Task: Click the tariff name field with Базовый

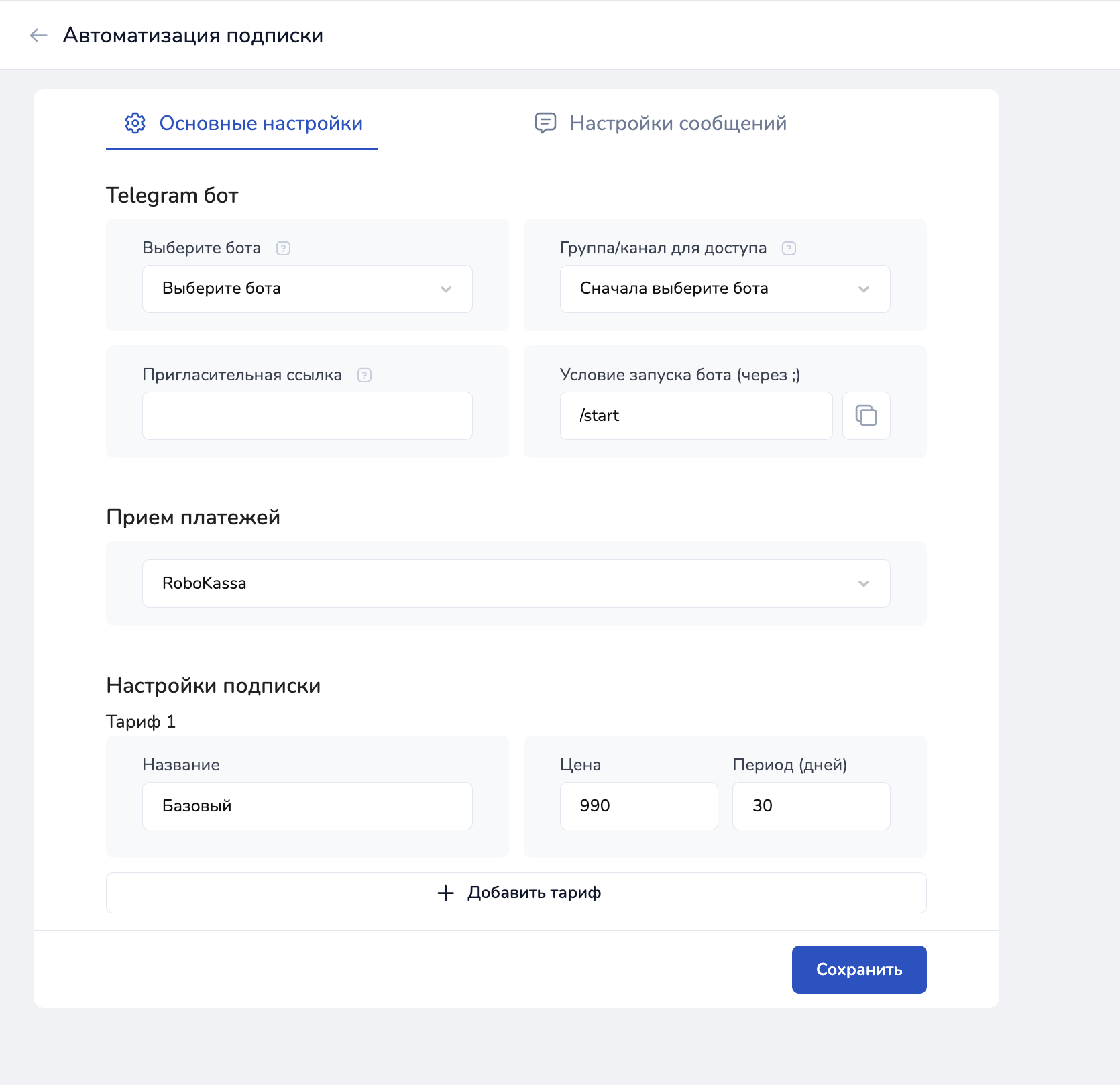Action: pyautogui.click(x=307, y=806)
